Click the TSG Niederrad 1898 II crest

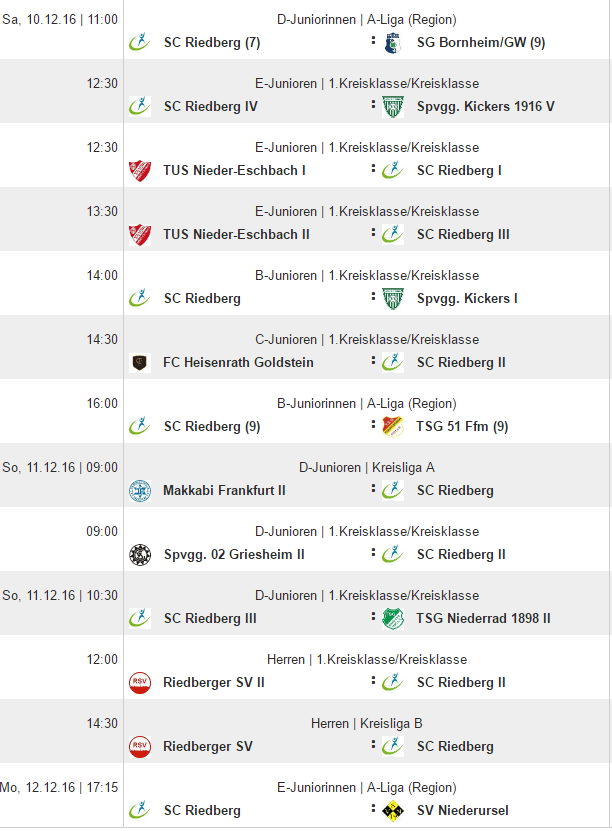tap(392, 618)
